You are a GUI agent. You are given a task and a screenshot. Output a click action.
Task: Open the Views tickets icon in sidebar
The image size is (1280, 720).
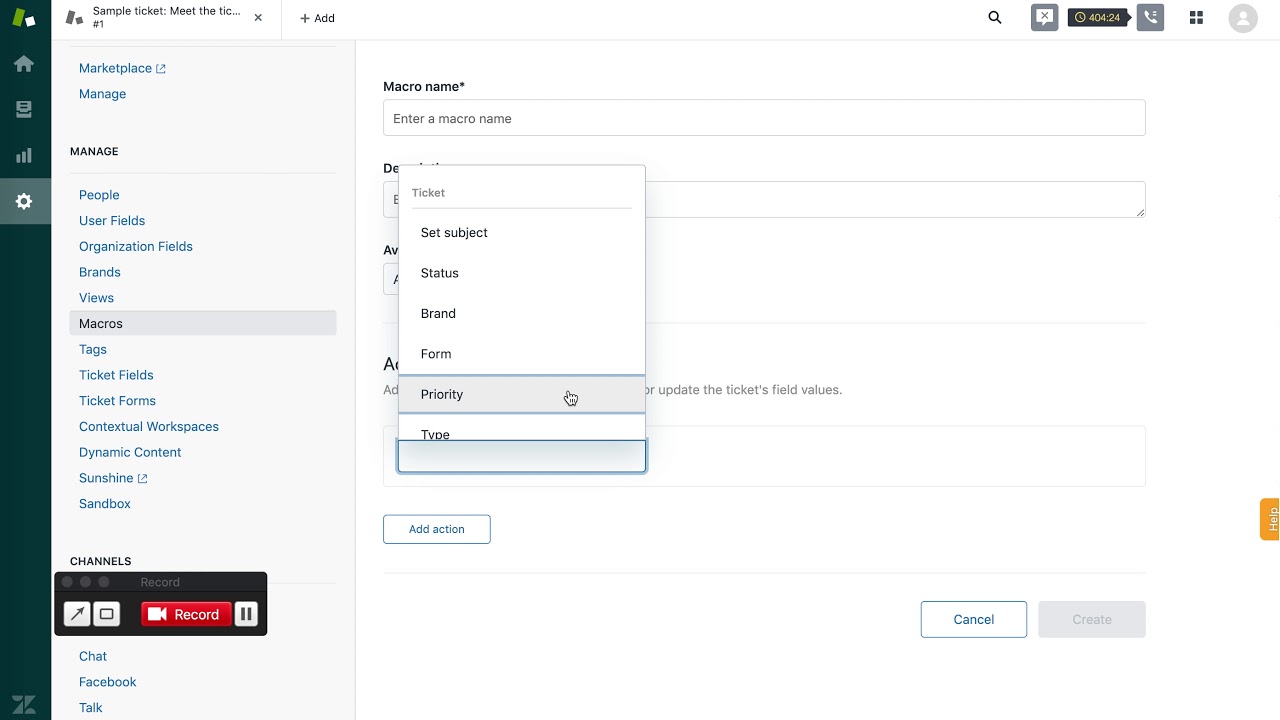coord(24,110)
